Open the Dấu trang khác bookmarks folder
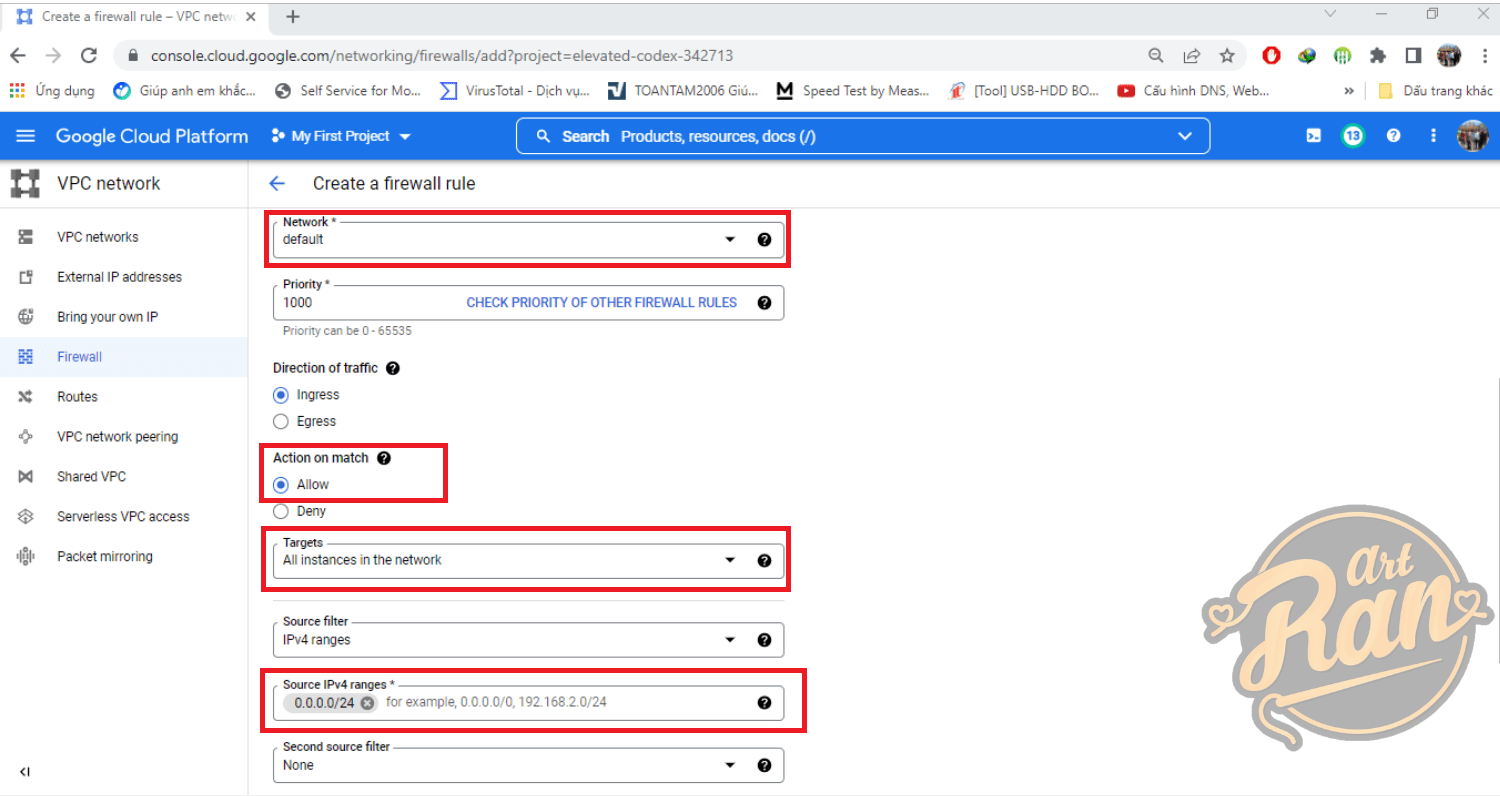This screenshot has height=797, width=1500. tap(1435, 90)
